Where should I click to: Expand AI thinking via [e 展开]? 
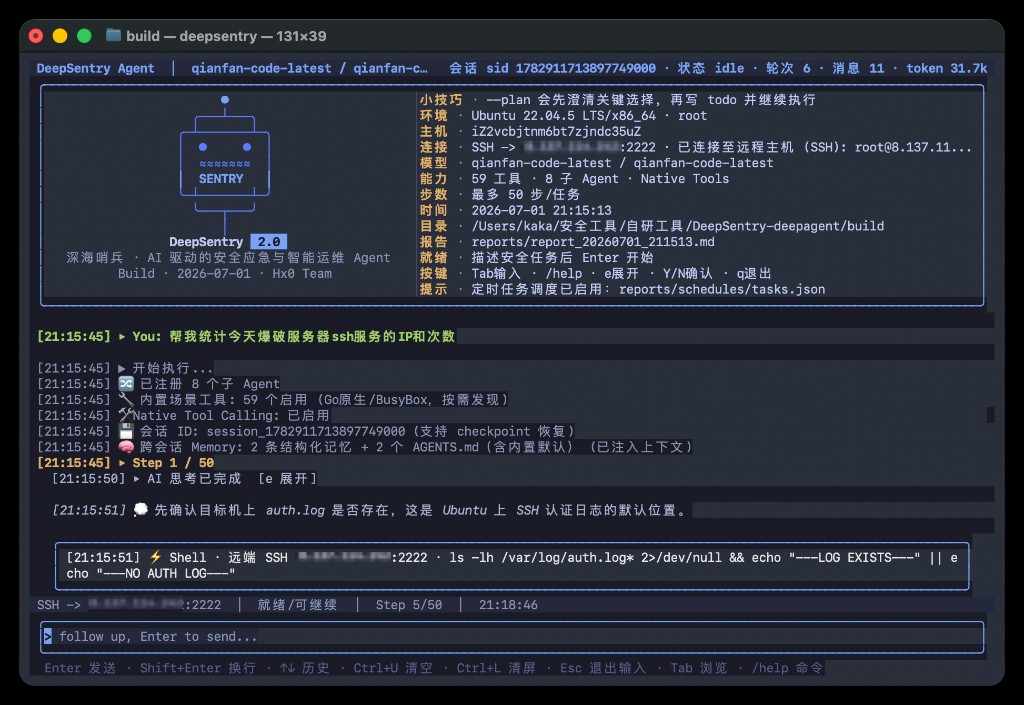[x=287, y=478]
